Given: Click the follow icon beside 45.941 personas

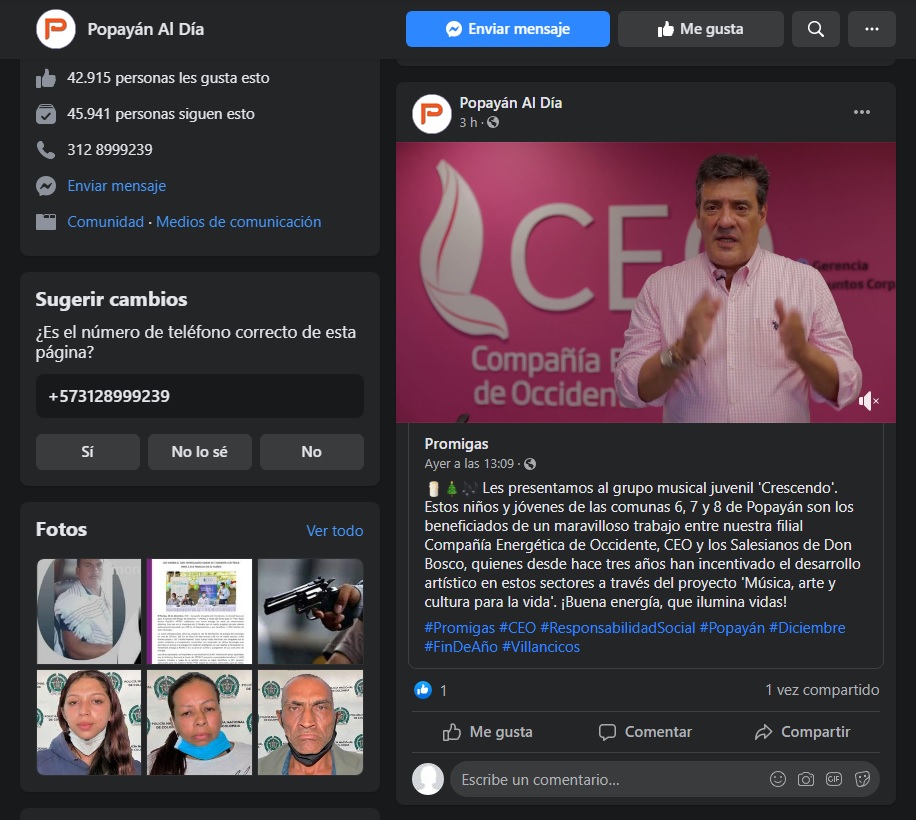Looking at the screenshot, I should click(x=46, y=114).
